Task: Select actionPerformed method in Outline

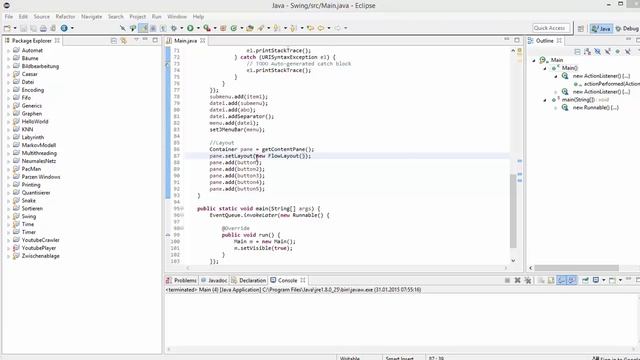Action: pyautogui.click(x=611, y=84)
